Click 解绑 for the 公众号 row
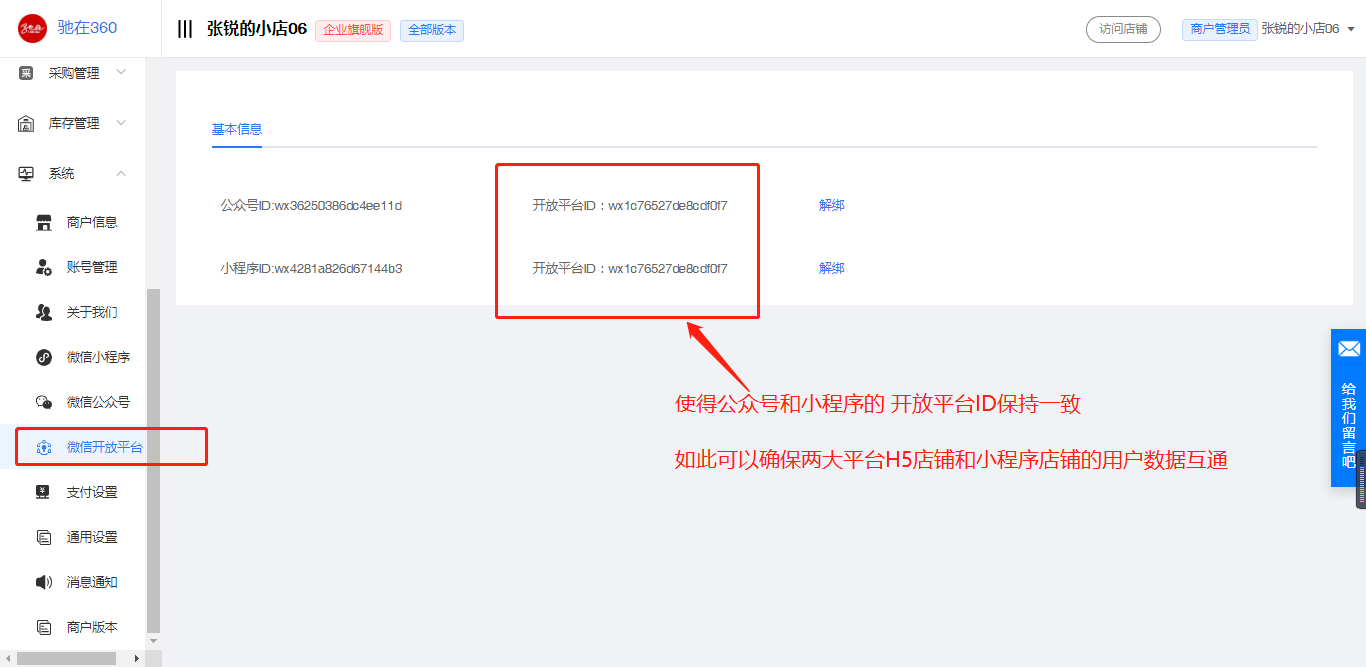The height and width of the screenshot is (667, 1366). click(x=832, y=205)
